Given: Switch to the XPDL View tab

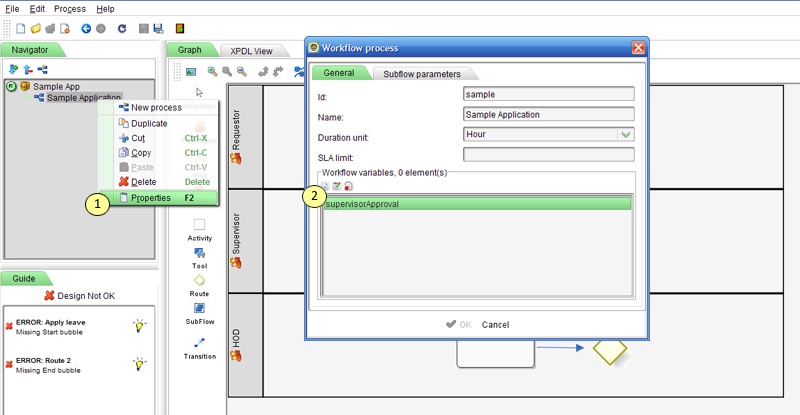Looking at the screenshot, I should 251,50.
